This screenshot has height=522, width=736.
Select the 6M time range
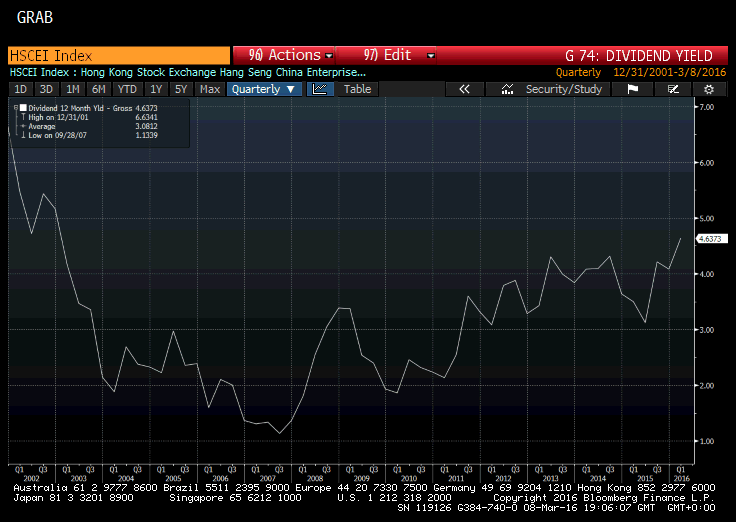tap(98, 89)
